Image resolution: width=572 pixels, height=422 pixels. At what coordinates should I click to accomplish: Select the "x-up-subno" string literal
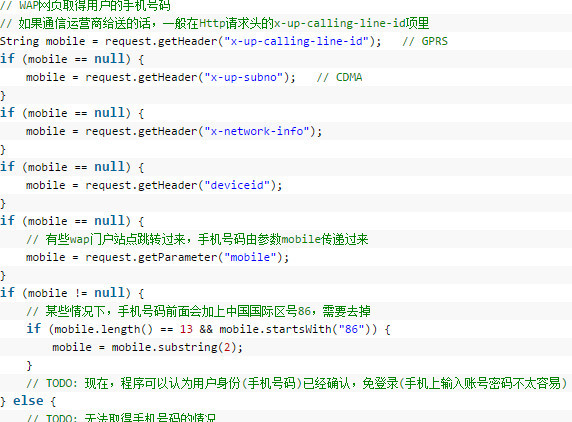(x=244, y=77)
